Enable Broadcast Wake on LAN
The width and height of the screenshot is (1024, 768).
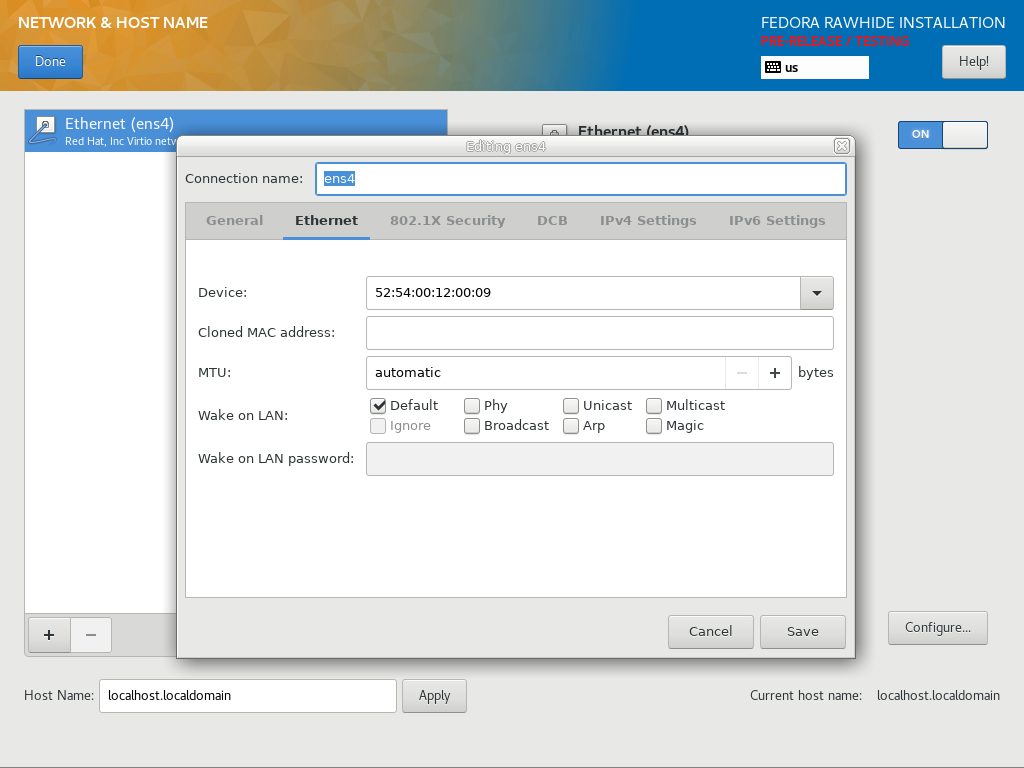(472, 426)
